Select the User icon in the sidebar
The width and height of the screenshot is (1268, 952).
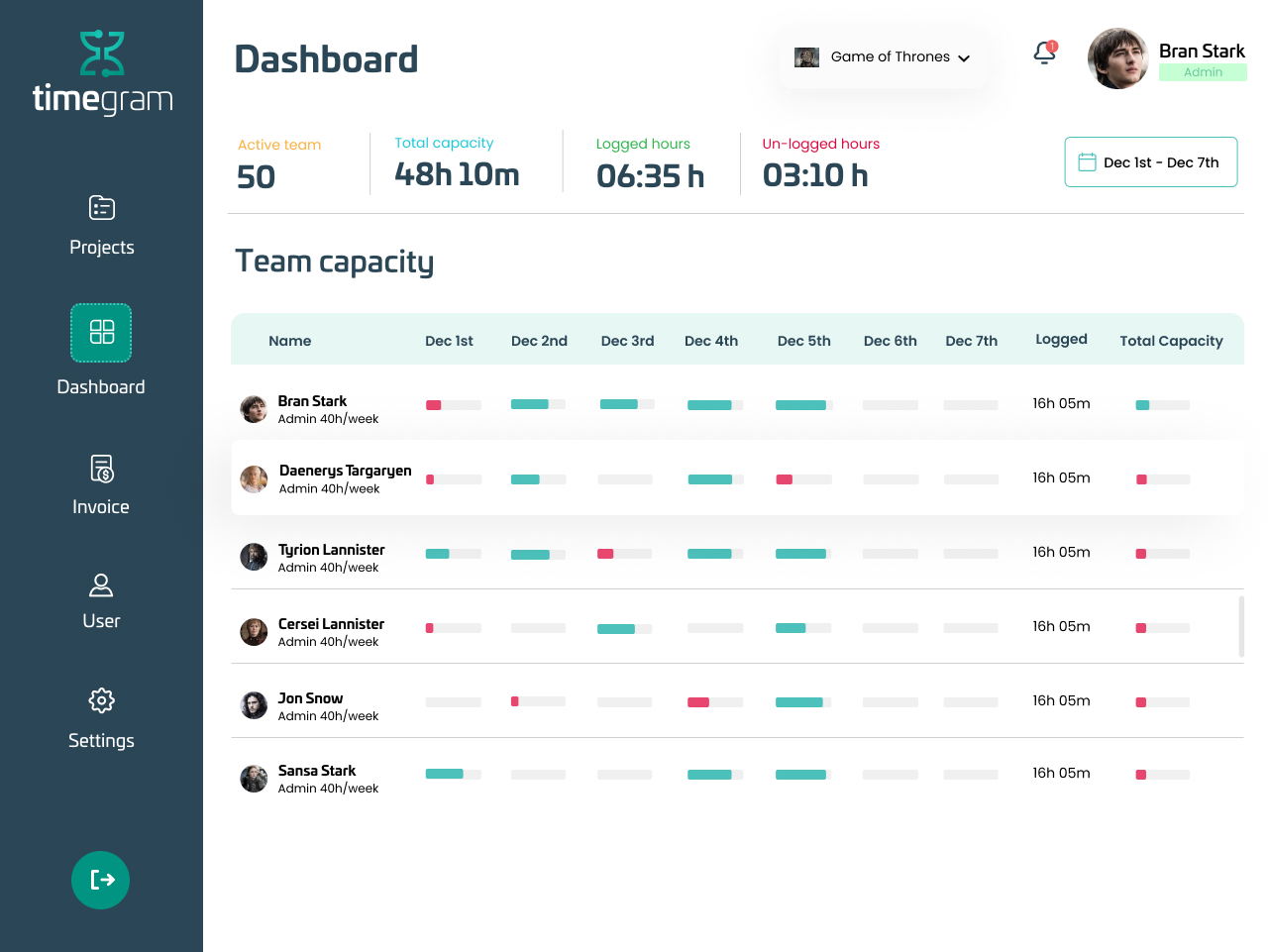[x=101, y=585]
